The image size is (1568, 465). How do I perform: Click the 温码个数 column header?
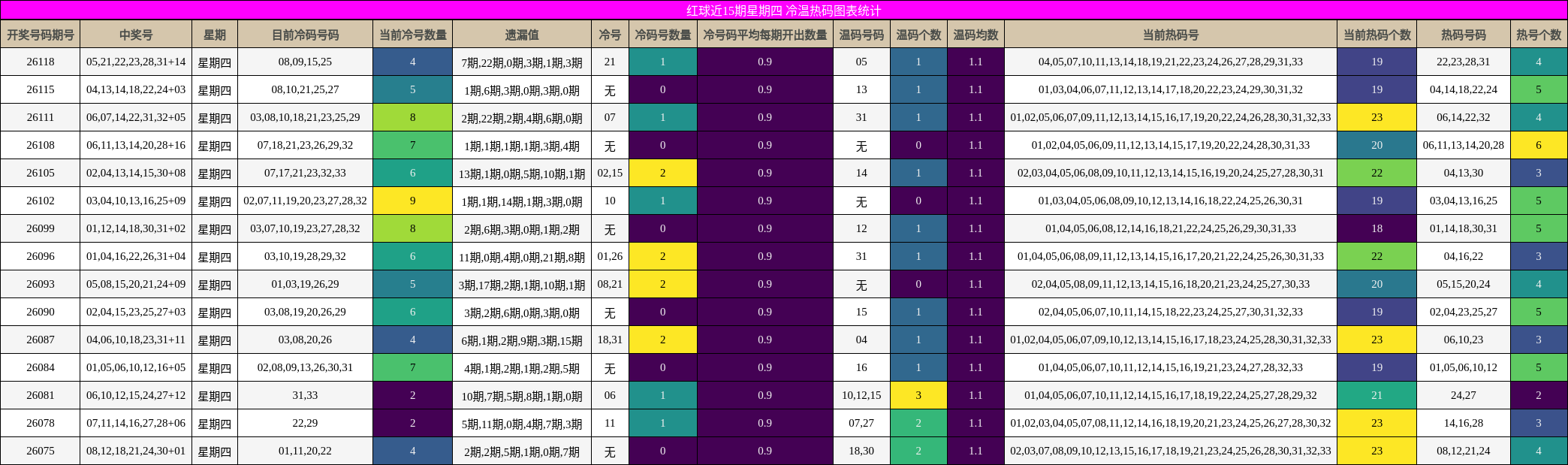click(x=918, y=35)
